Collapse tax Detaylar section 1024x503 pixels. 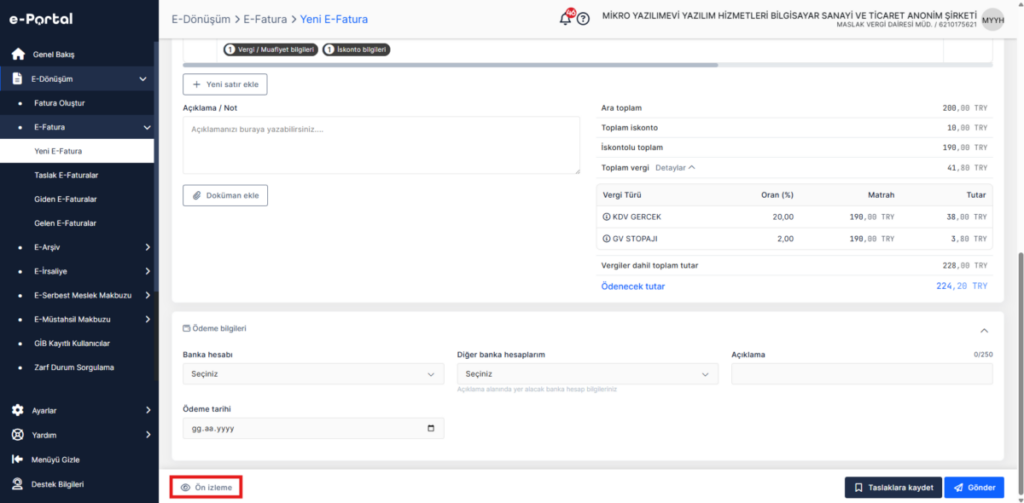click(x=675, y=168)
